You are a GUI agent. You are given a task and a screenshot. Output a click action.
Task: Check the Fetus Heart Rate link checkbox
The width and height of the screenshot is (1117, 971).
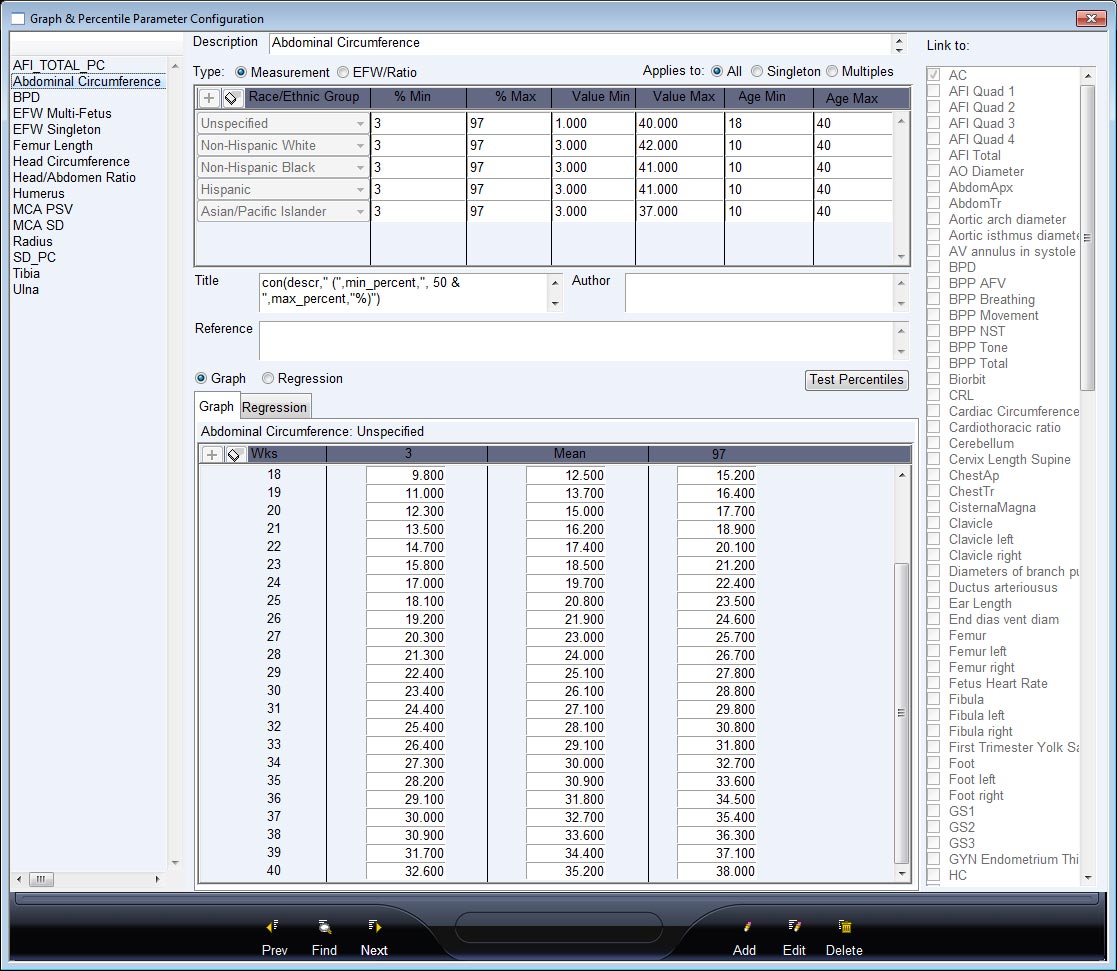[x=933, y=682]
